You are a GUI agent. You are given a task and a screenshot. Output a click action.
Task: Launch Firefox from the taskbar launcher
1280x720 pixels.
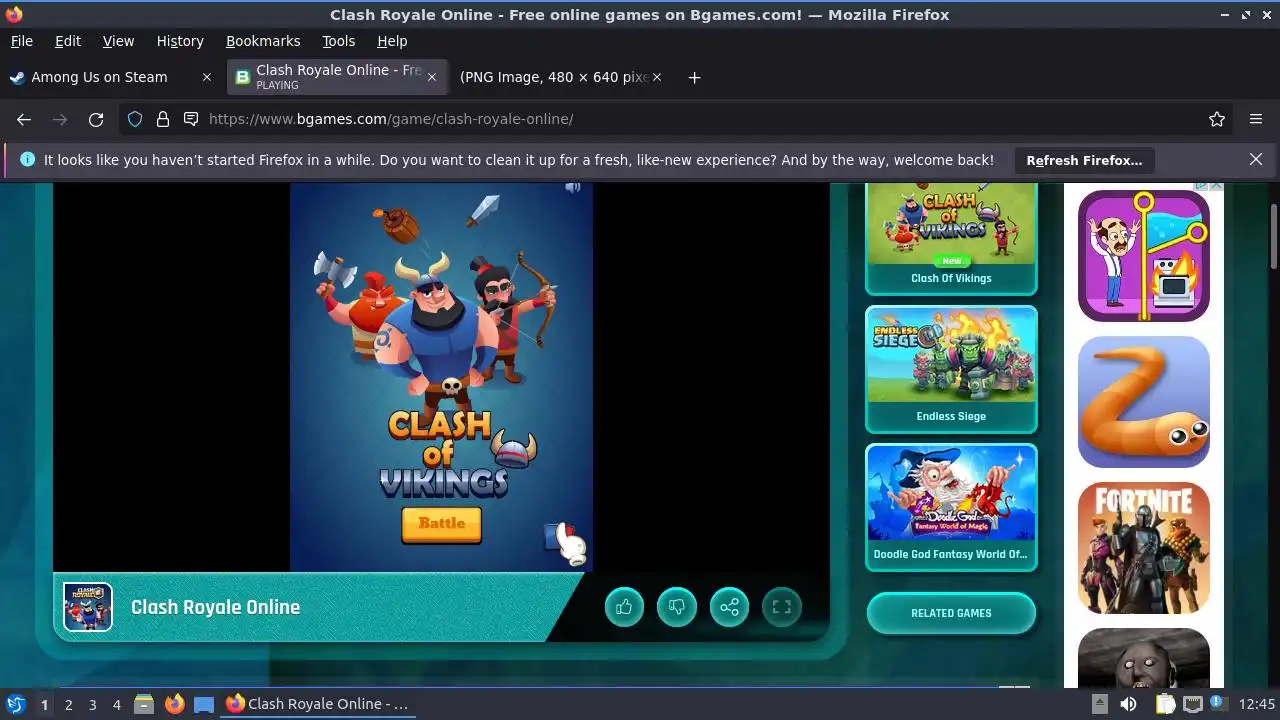(x=174, y=704)
